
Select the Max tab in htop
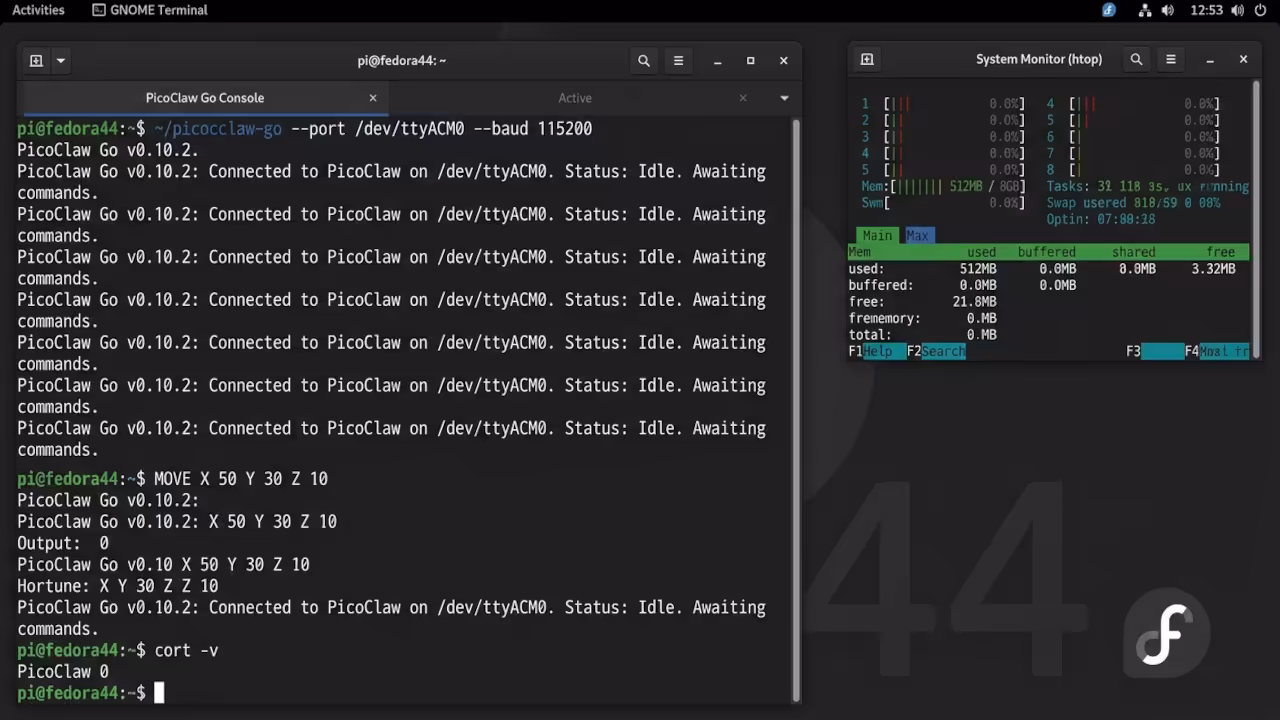[x=917, y=236]
